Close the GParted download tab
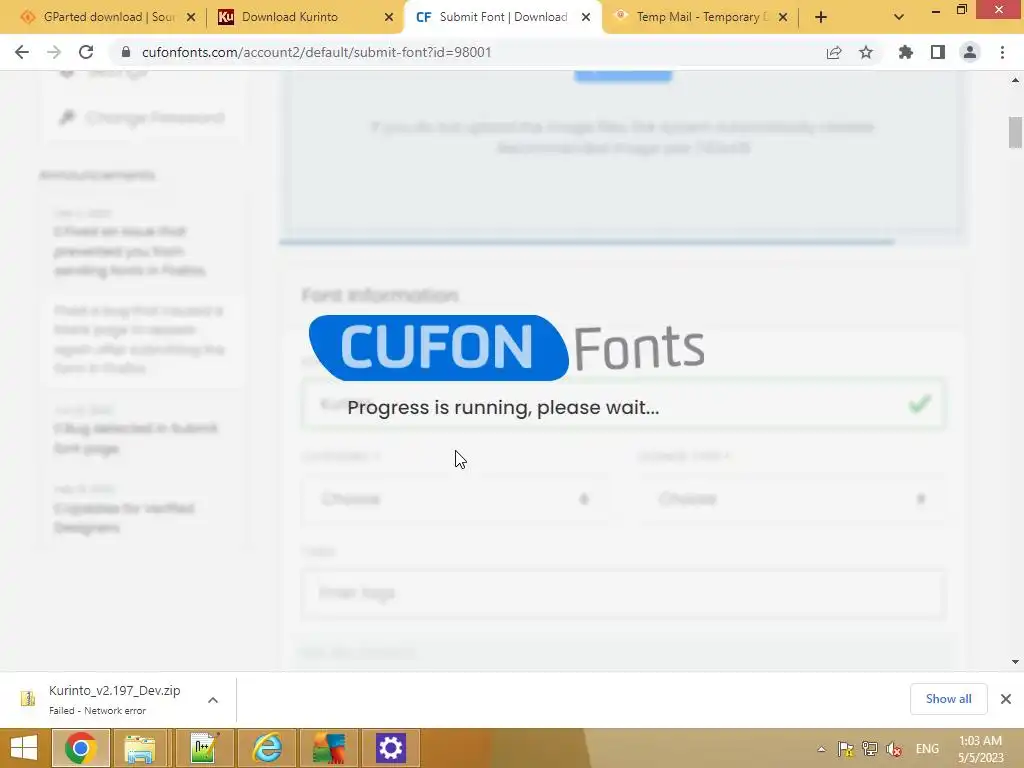Image resolution: width=1024 pixels, height=768 pixels. [x=191, y=18]
